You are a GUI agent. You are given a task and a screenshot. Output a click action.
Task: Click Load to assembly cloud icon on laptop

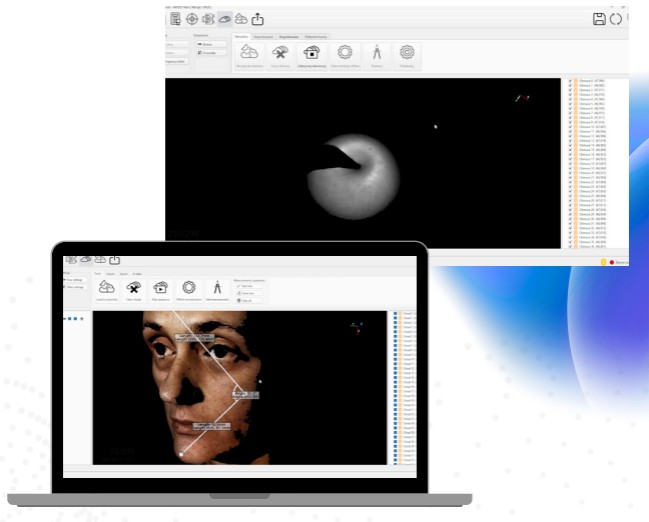pos(106,287)
